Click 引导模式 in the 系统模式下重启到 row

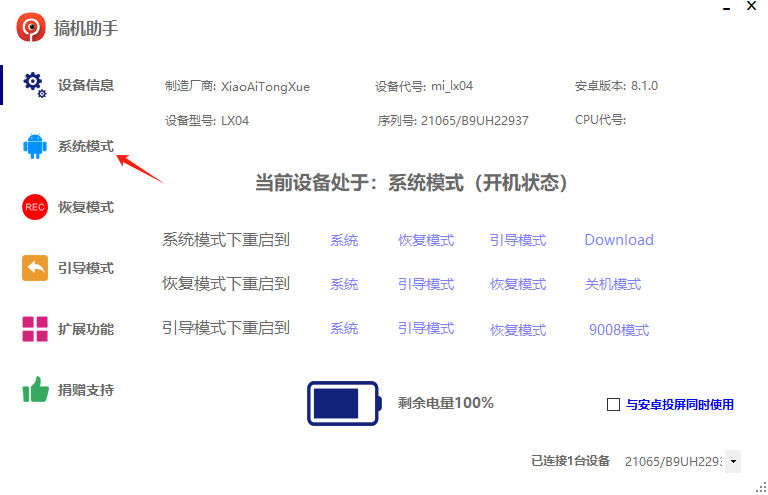coord(518,240)
